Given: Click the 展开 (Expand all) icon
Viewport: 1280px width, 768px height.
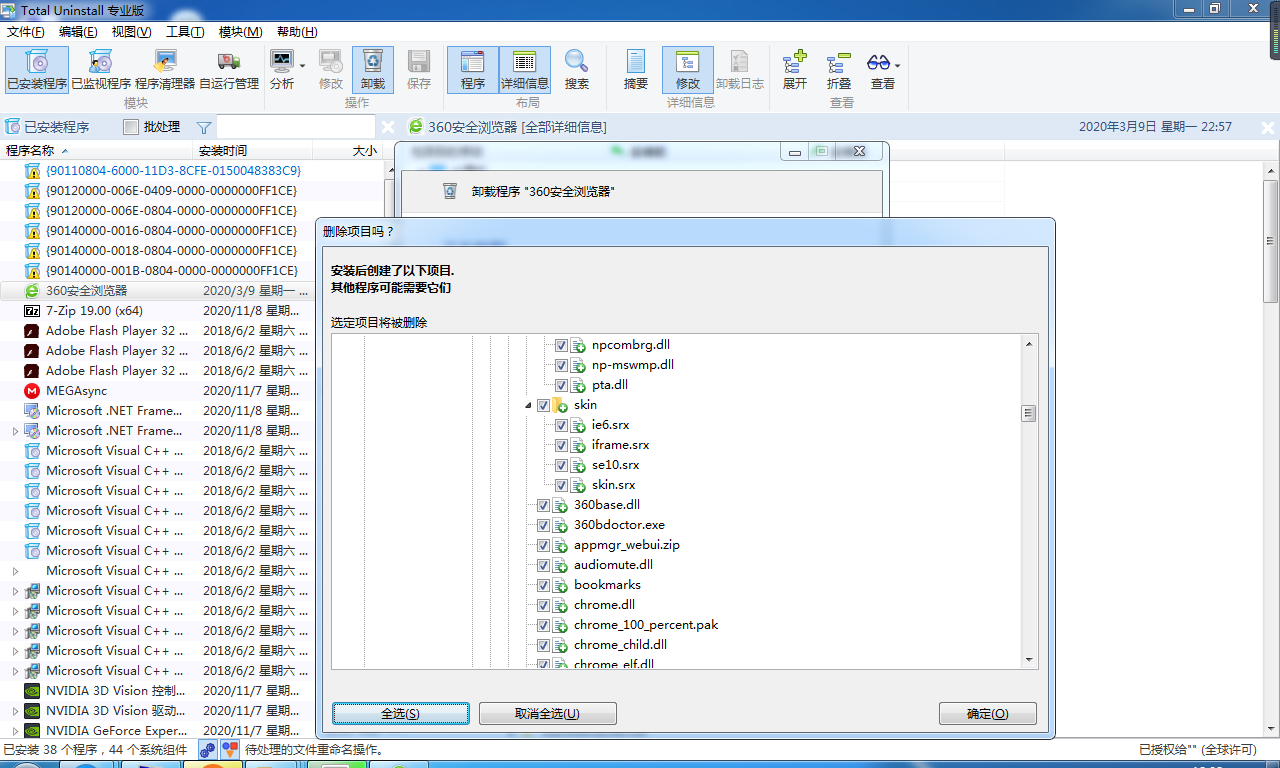Looking at the screenshot, I should pyautogui.click(x=794, y=68).
